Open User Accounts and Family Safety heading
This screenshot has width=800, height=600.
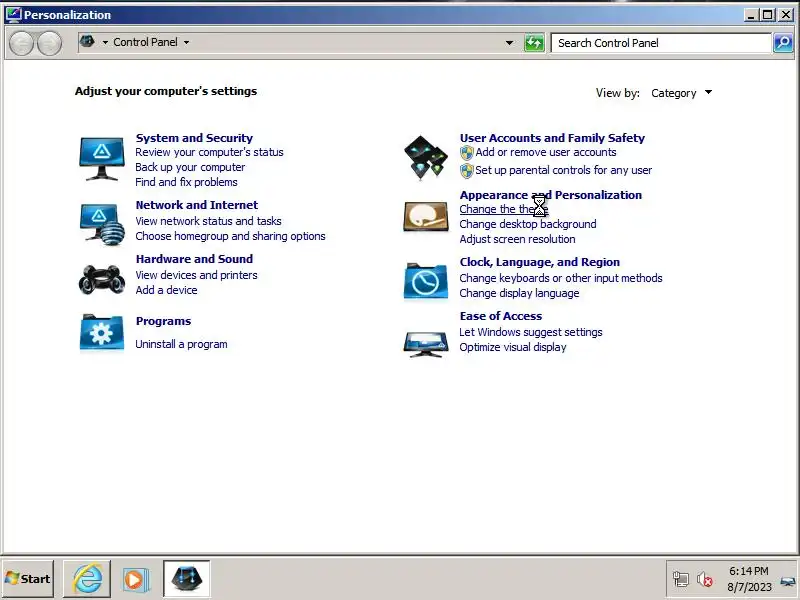tap(552, 138)
